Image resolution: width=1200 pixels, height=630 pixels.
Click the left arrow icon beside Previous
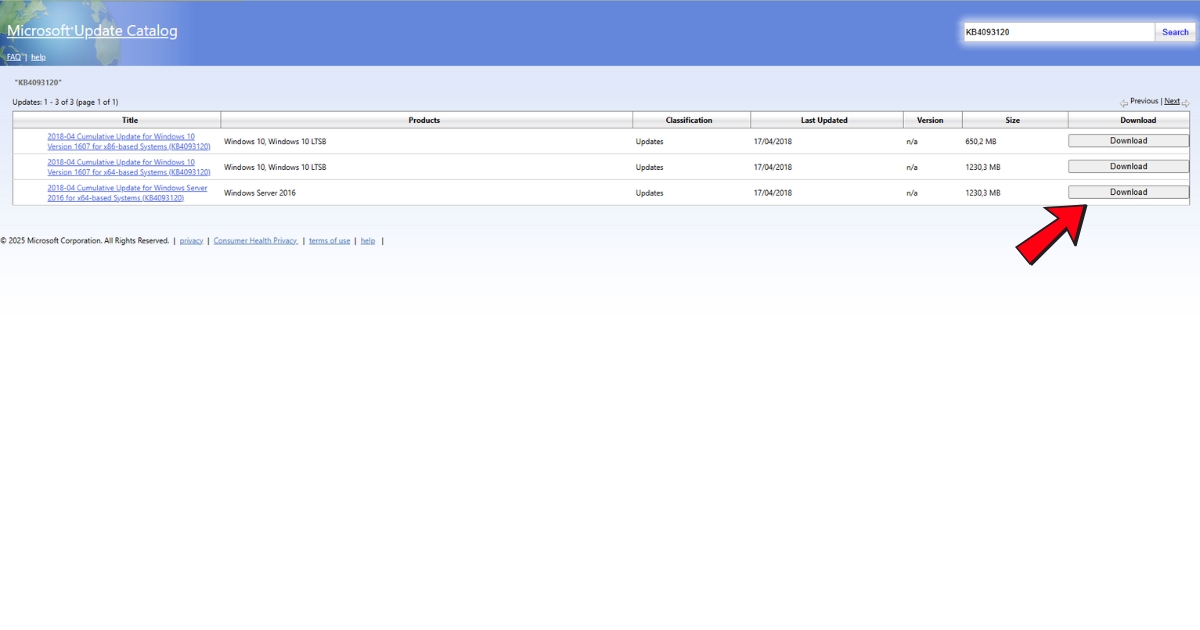(x=1124, y=102)
